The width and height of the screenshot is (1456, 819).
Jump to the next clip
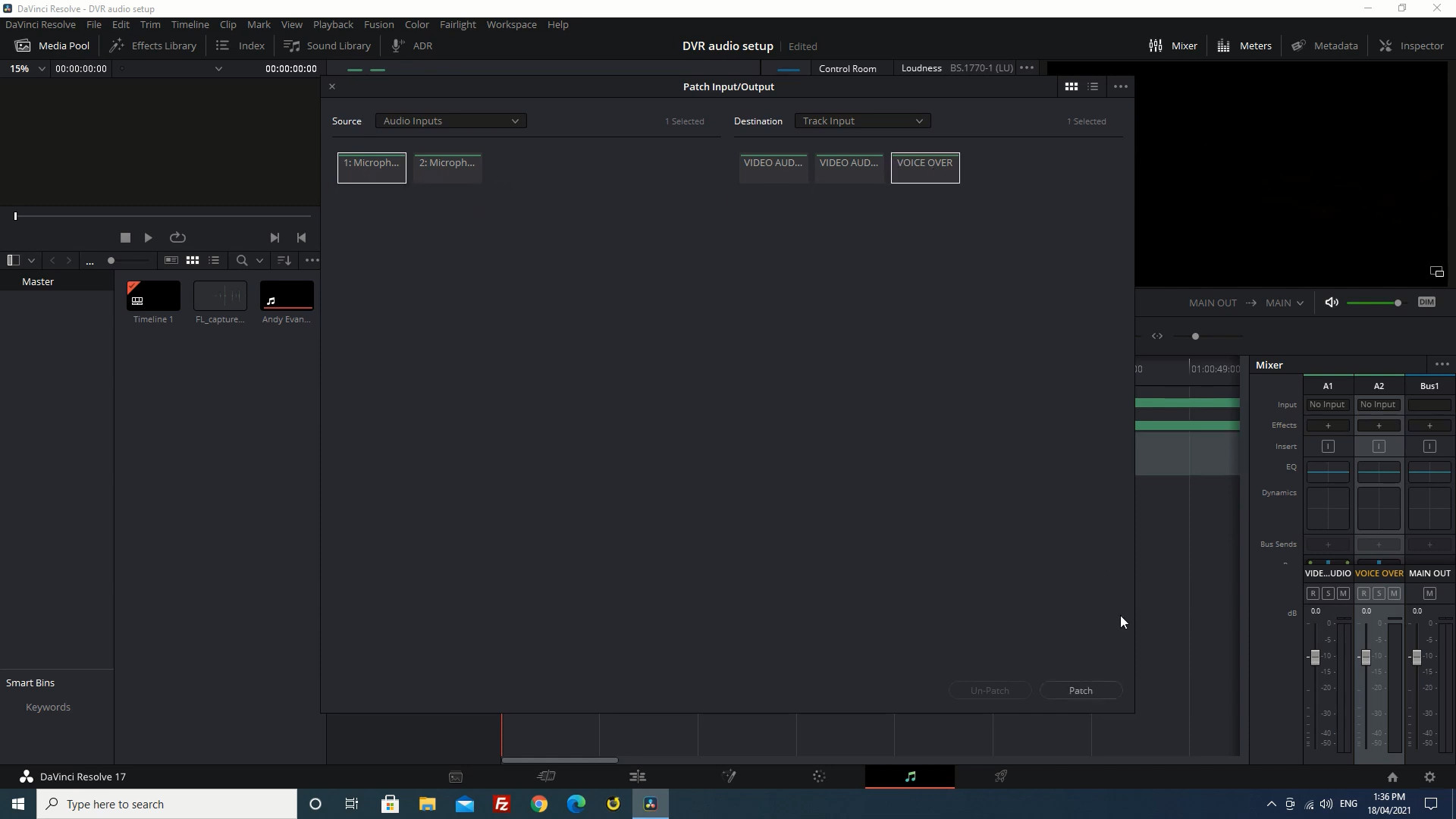pyautogui.click(x=275, y=237)
